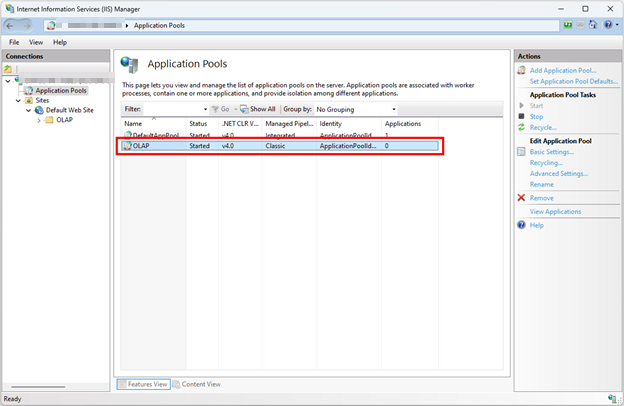This screenshot has width=624, height=406.
Task: Click the Started status cell of OLAP
Action: click(199, 146)
